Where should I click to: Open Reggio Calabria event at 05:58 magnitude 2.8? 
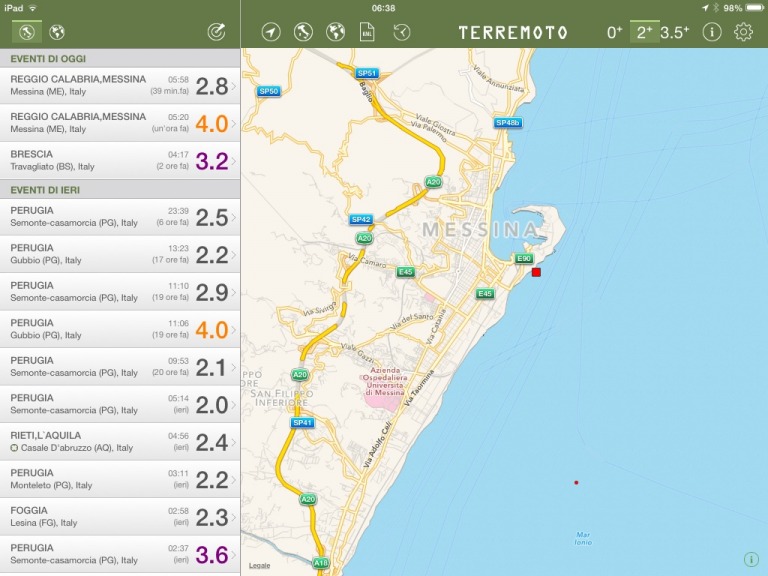[x=120, y=85]
